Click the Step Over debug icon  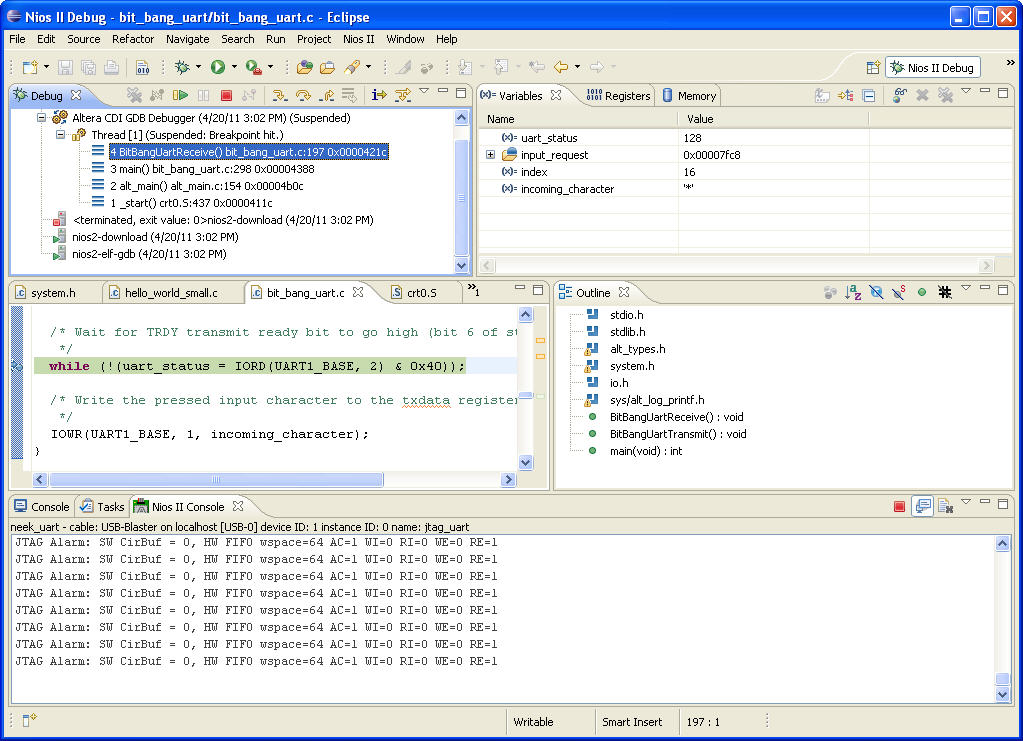coord(302,96)
